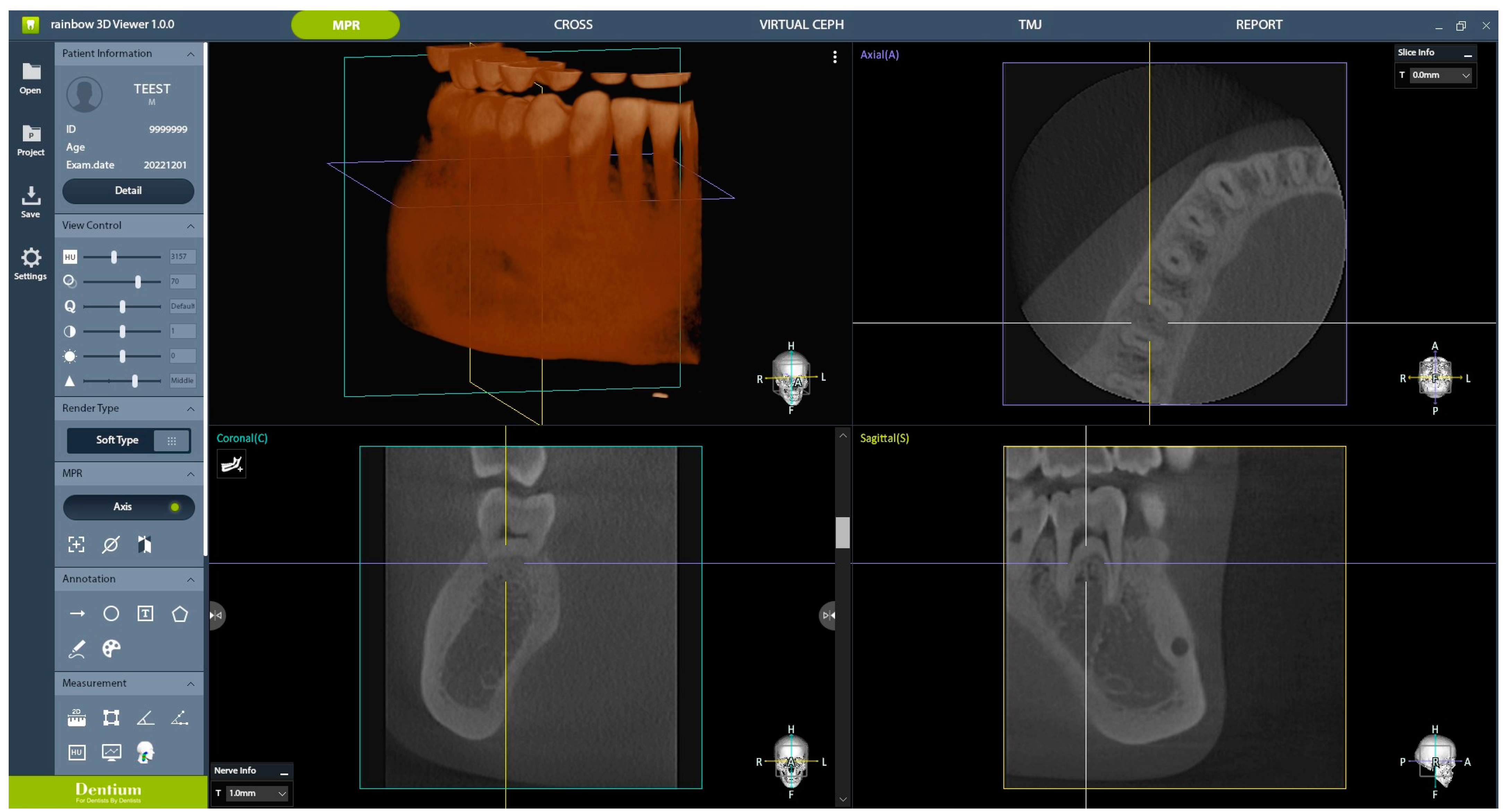
Task: Select the text annotation tool
Action: click(145, 614)
